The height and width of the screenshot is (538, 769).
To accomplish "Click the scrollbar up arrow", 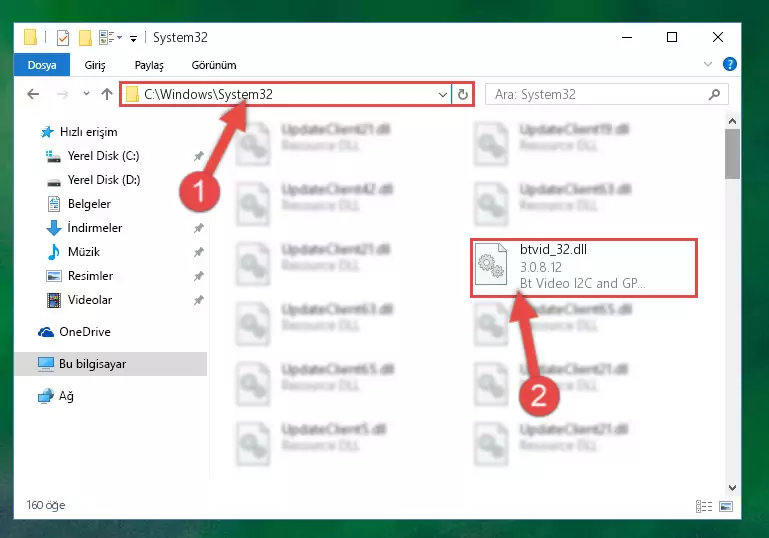I will pos(732,121).
